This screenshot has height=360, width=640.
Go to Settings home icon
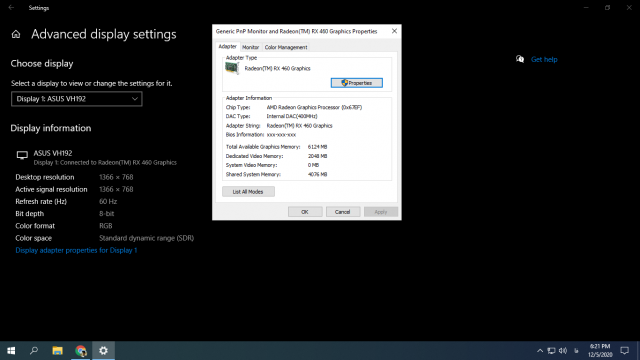pyautogui.click(x=16, y=34)
